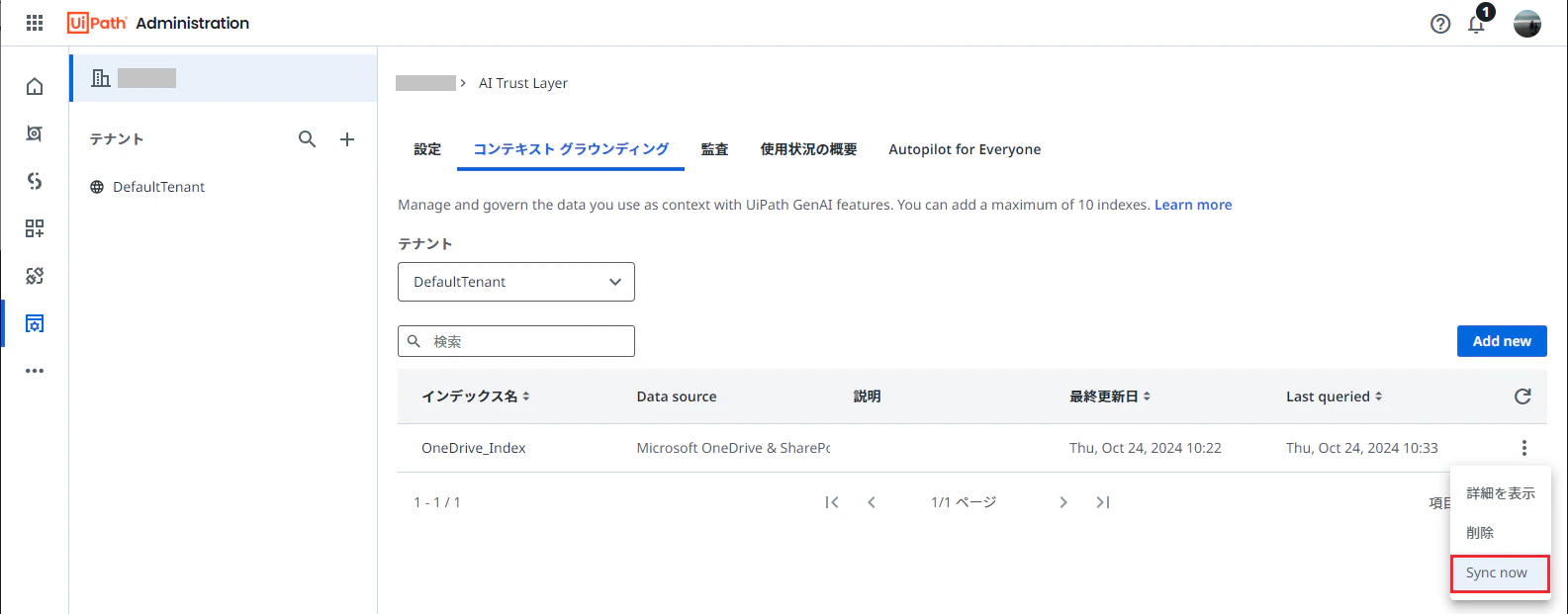Click the S-shaped sidebar icon
The width and height of the screenshot is (1568, 614).
click(35, 181)
